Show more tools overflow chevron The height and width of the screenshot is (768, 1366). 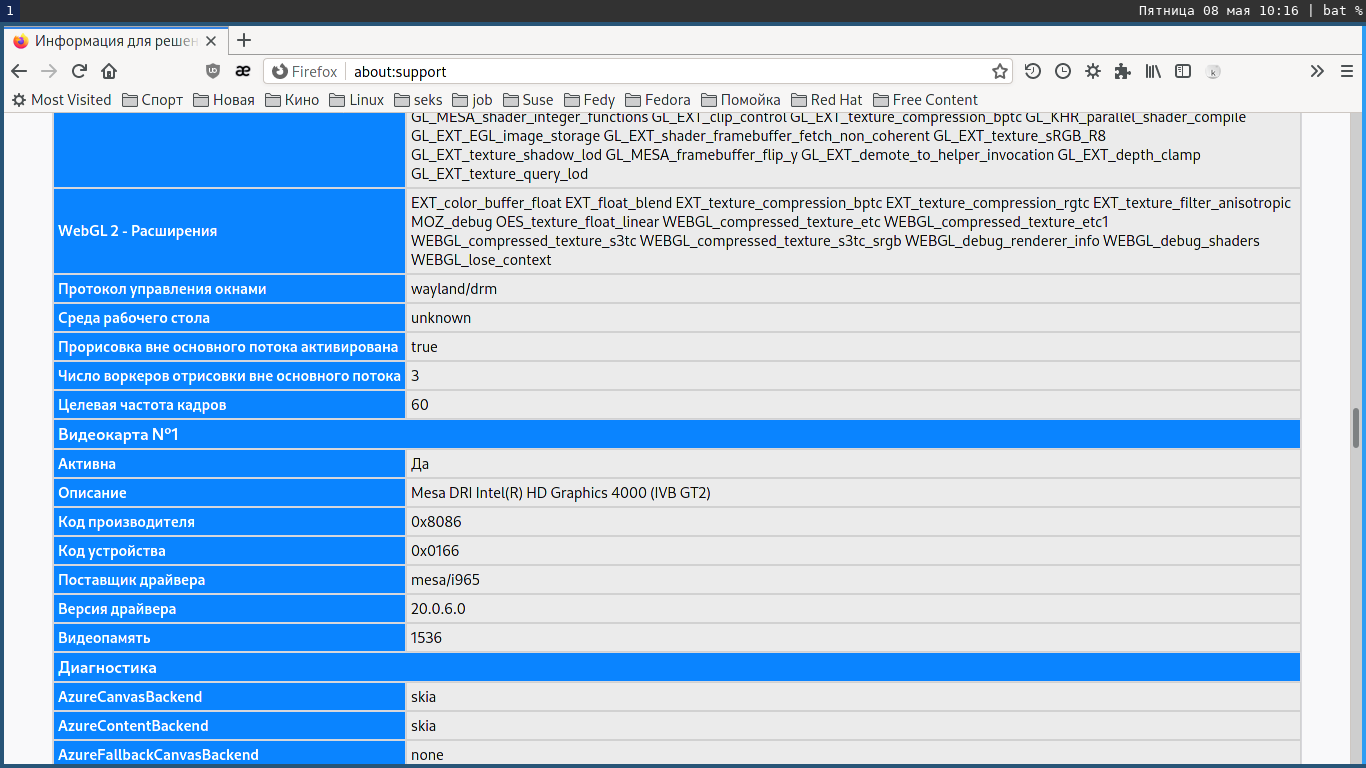pos(1317,71)
